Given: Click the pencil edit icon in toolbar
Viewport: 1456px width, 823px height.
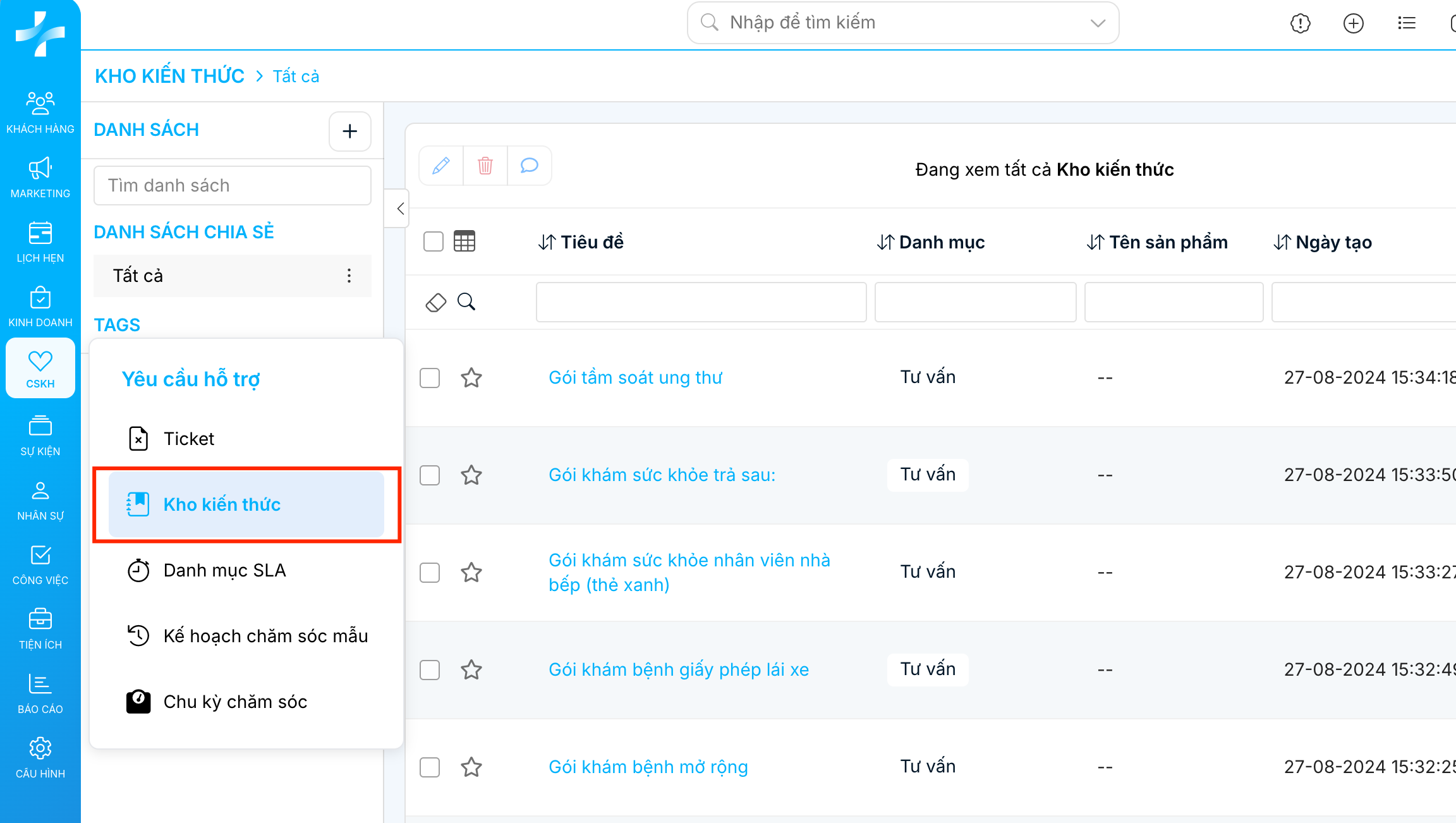Looking at the screenshot, I should [x=441, y=166].
